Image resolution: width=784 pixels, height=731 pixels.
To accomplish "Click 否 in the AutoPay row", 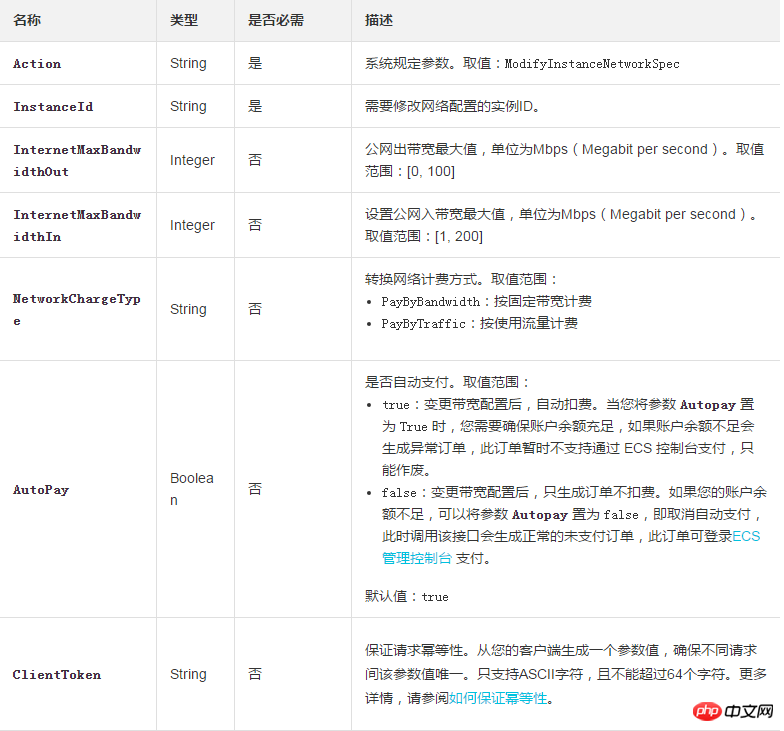I will pos(255,489).
